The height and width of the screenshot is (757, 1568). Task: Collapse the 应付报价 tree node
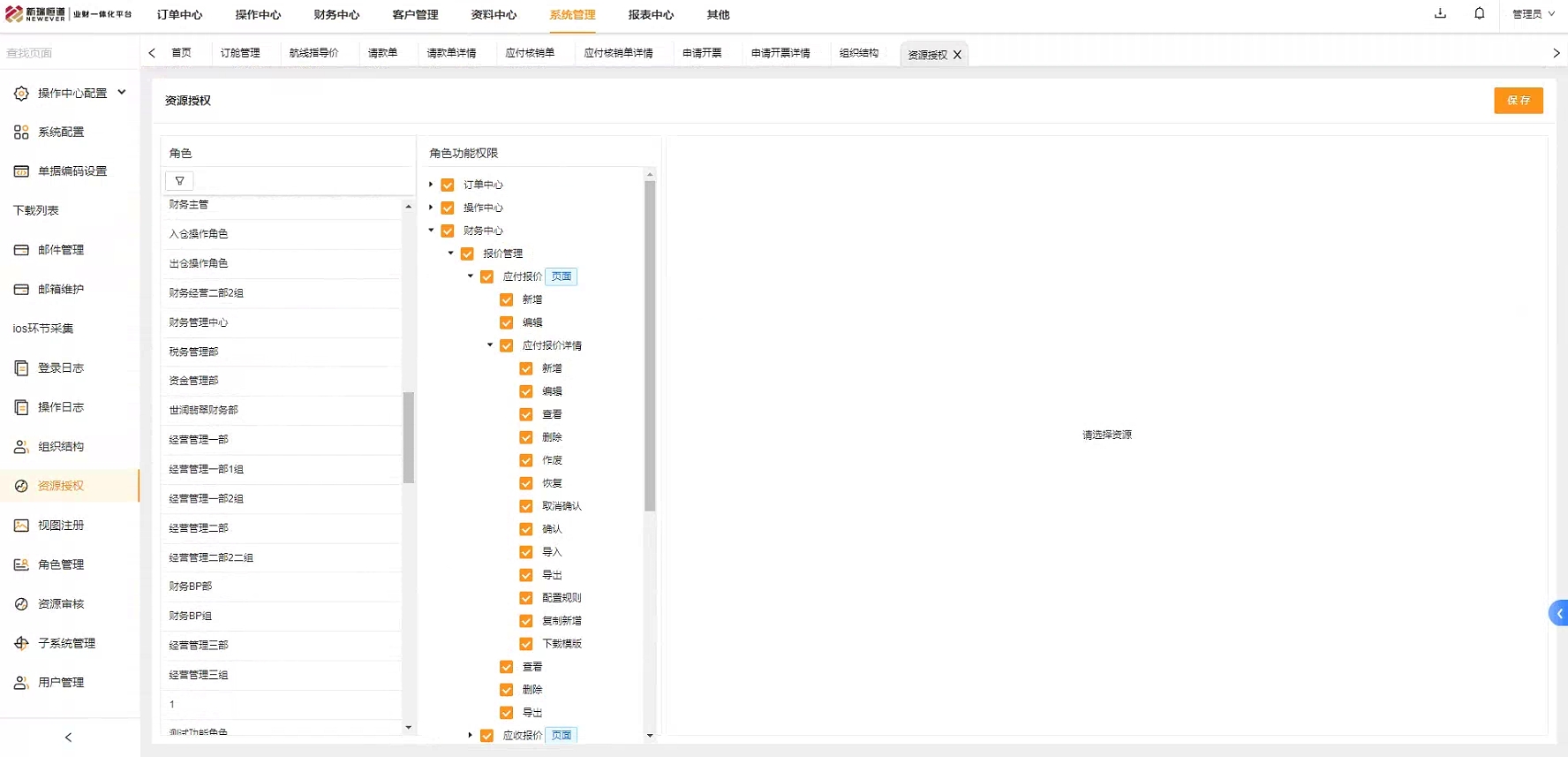(x=470, y=276)
